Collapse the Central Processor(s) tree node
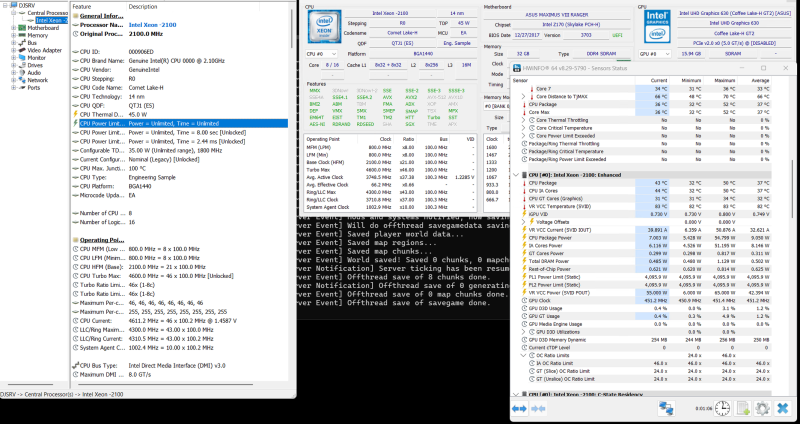 (x=14, y=13)
